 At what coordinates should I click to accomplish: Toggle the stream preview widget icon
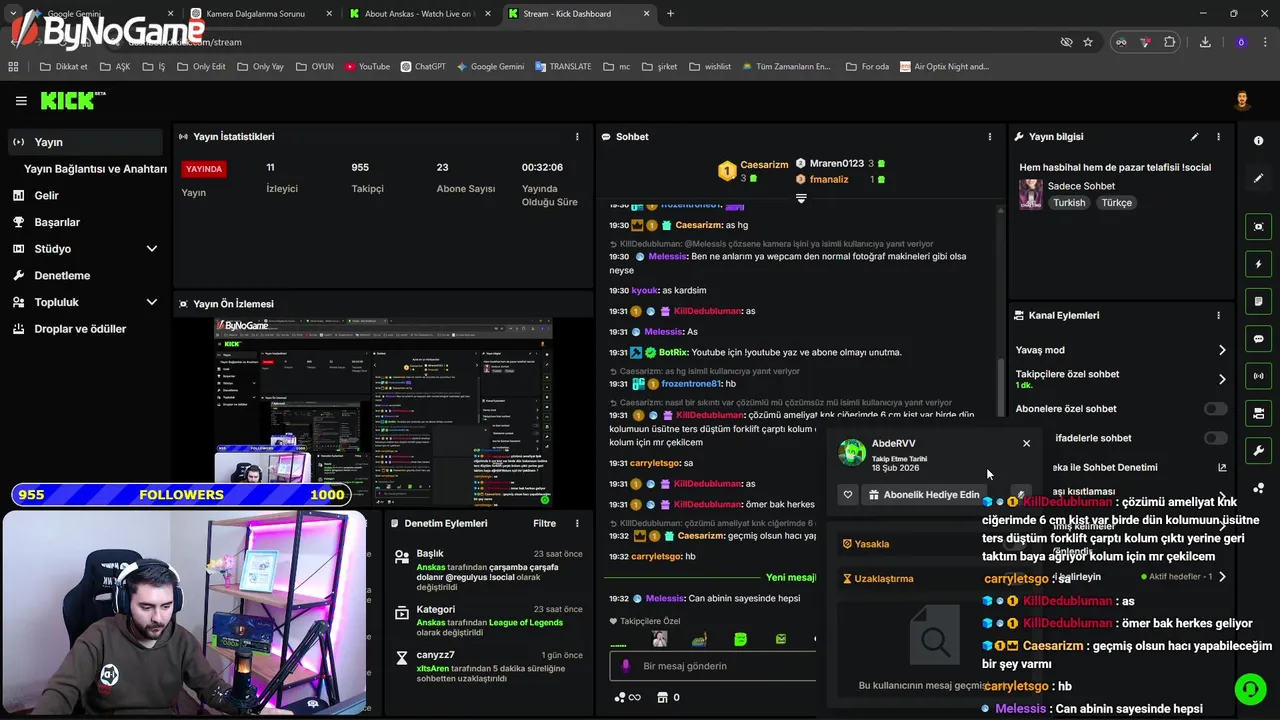[1258, 227]
